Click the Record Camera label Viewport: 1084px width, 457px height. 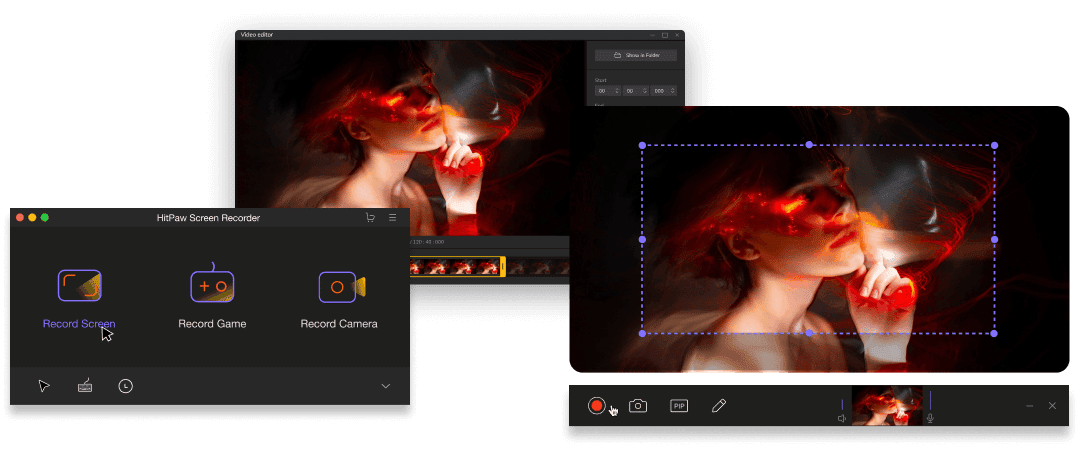click(339, 324)
